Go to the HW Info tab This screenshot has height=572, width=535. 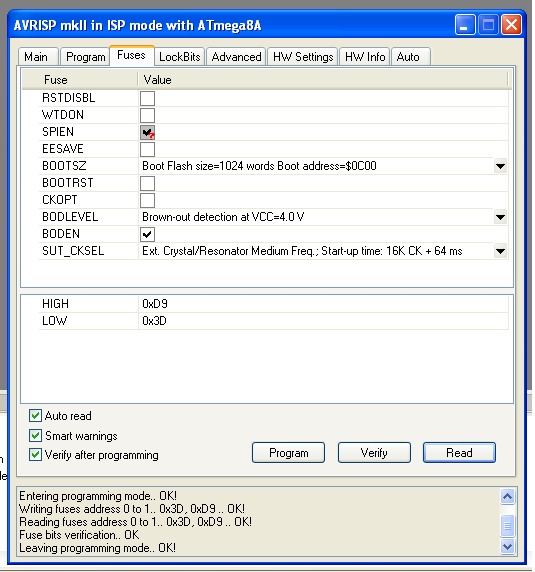point(365,57)
